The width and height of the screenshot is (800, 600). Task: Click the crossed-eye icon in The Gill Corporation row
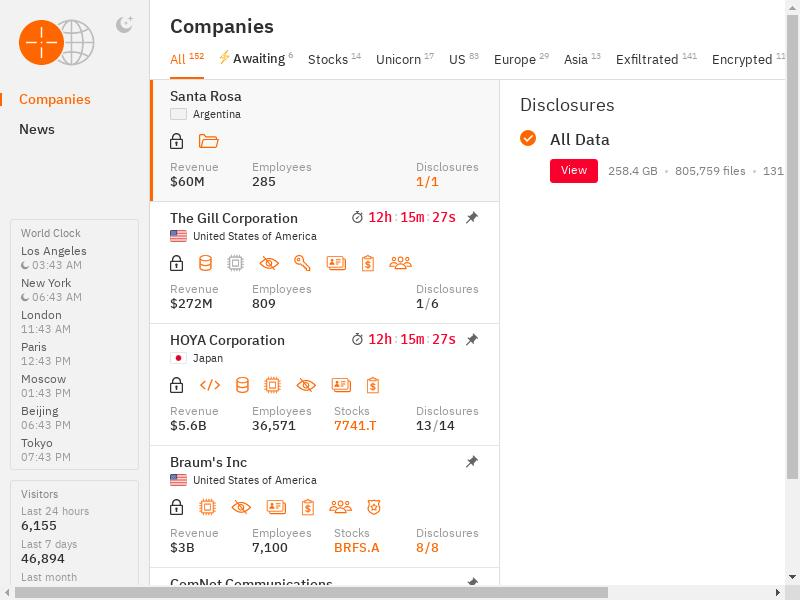[269, 263]
